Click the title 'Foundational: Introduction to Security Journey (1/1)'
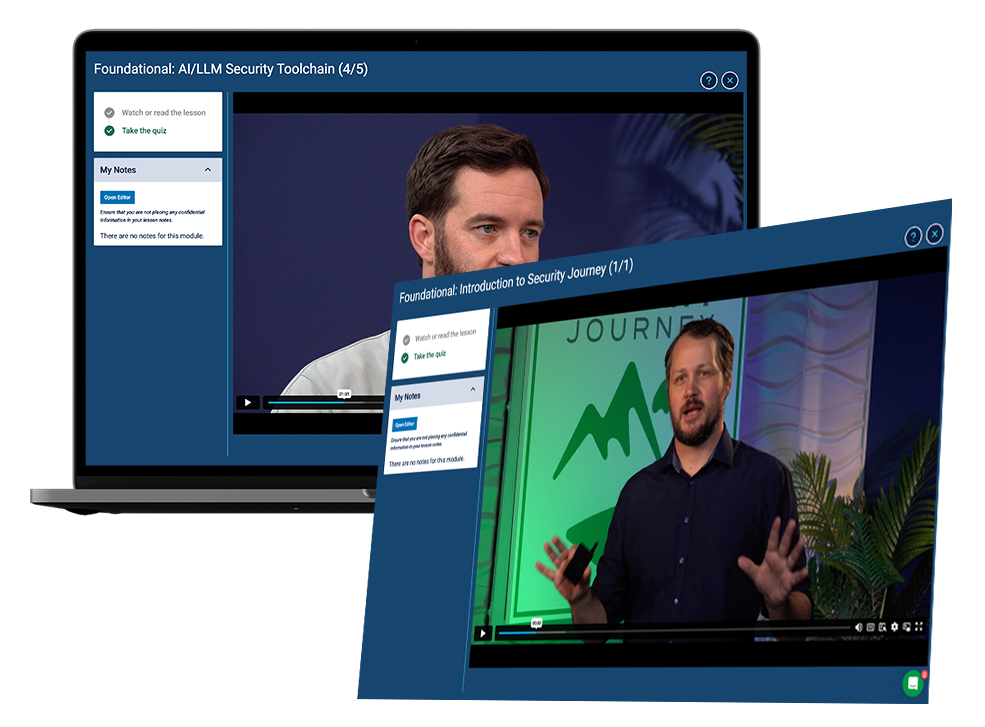 [516, 281]
